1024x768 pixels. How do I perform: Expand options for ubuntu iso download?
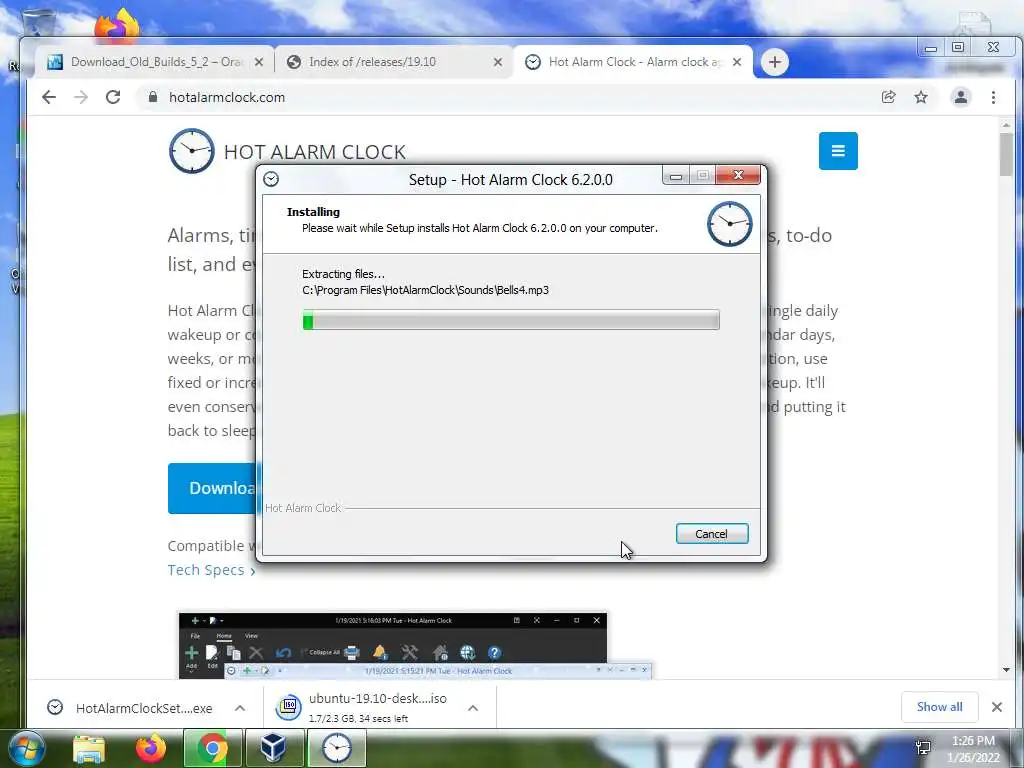point(473,708)
